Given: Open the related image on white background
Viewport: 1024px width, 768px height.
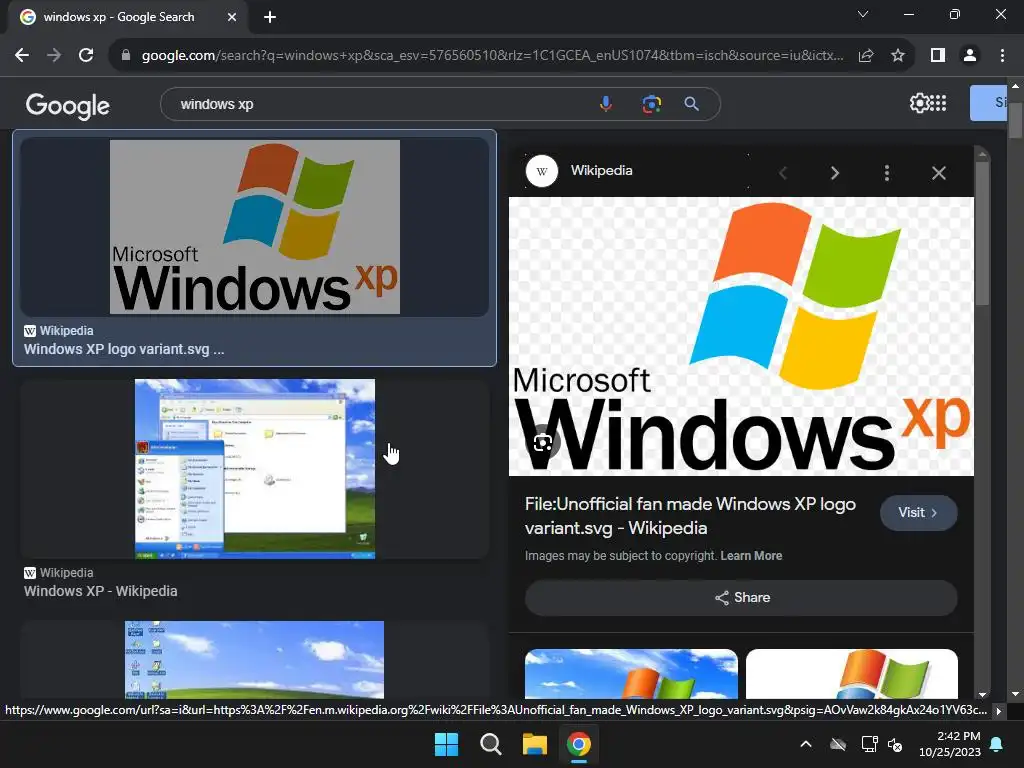Looking at the screenshot, I should click(852, 674).
